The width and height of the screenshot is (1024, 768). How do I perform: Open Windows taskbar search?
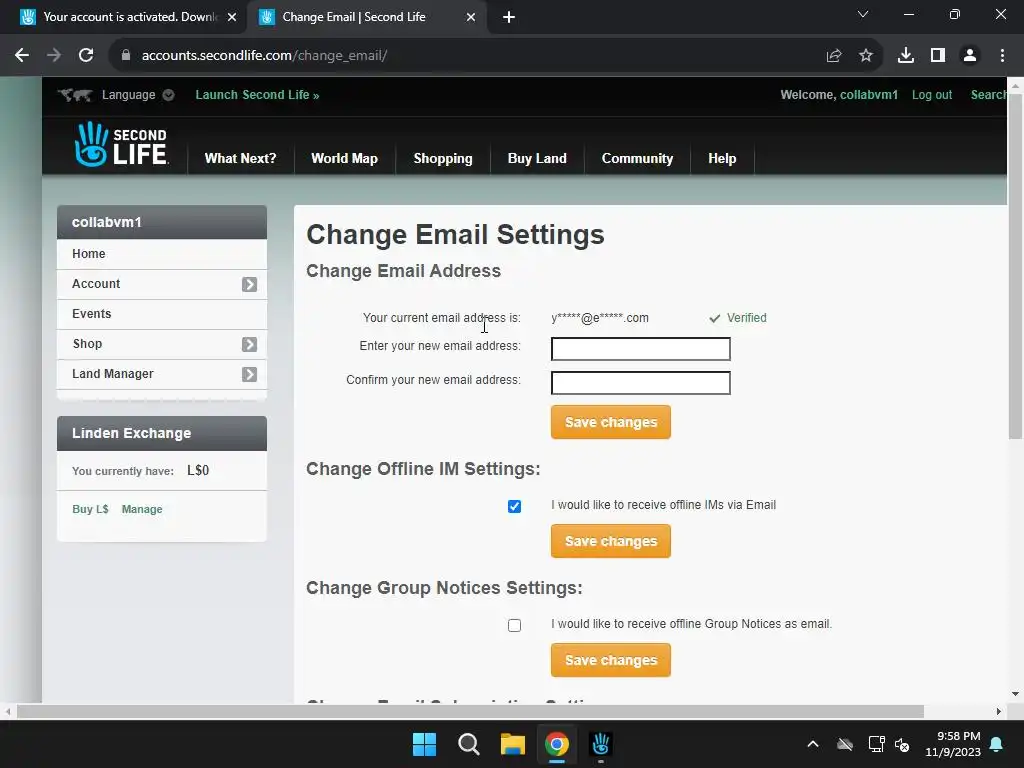469,744
